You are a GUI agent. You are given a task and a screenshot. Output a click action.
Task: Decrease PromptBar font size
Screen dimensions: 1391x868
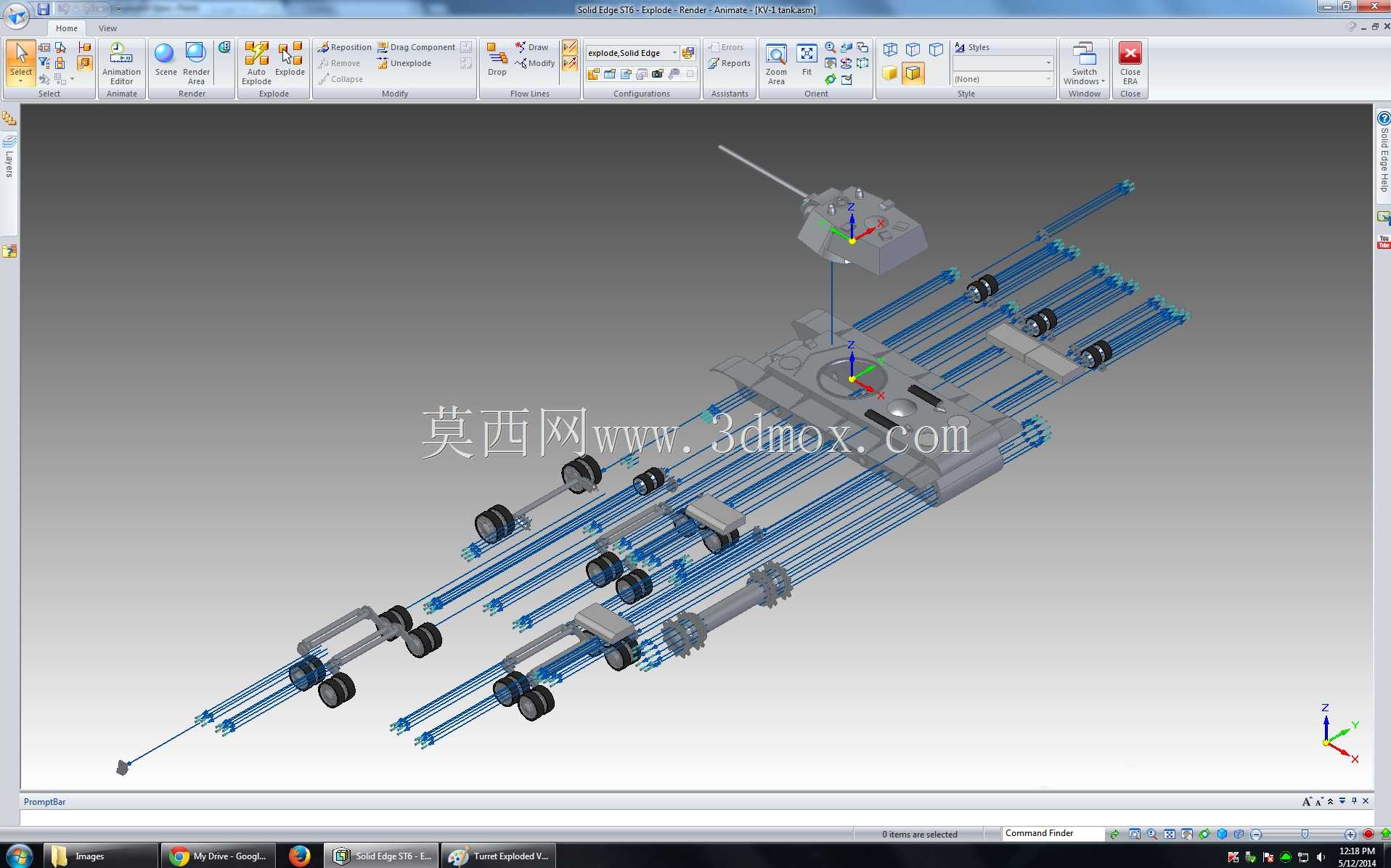[x=1319, y=801]
